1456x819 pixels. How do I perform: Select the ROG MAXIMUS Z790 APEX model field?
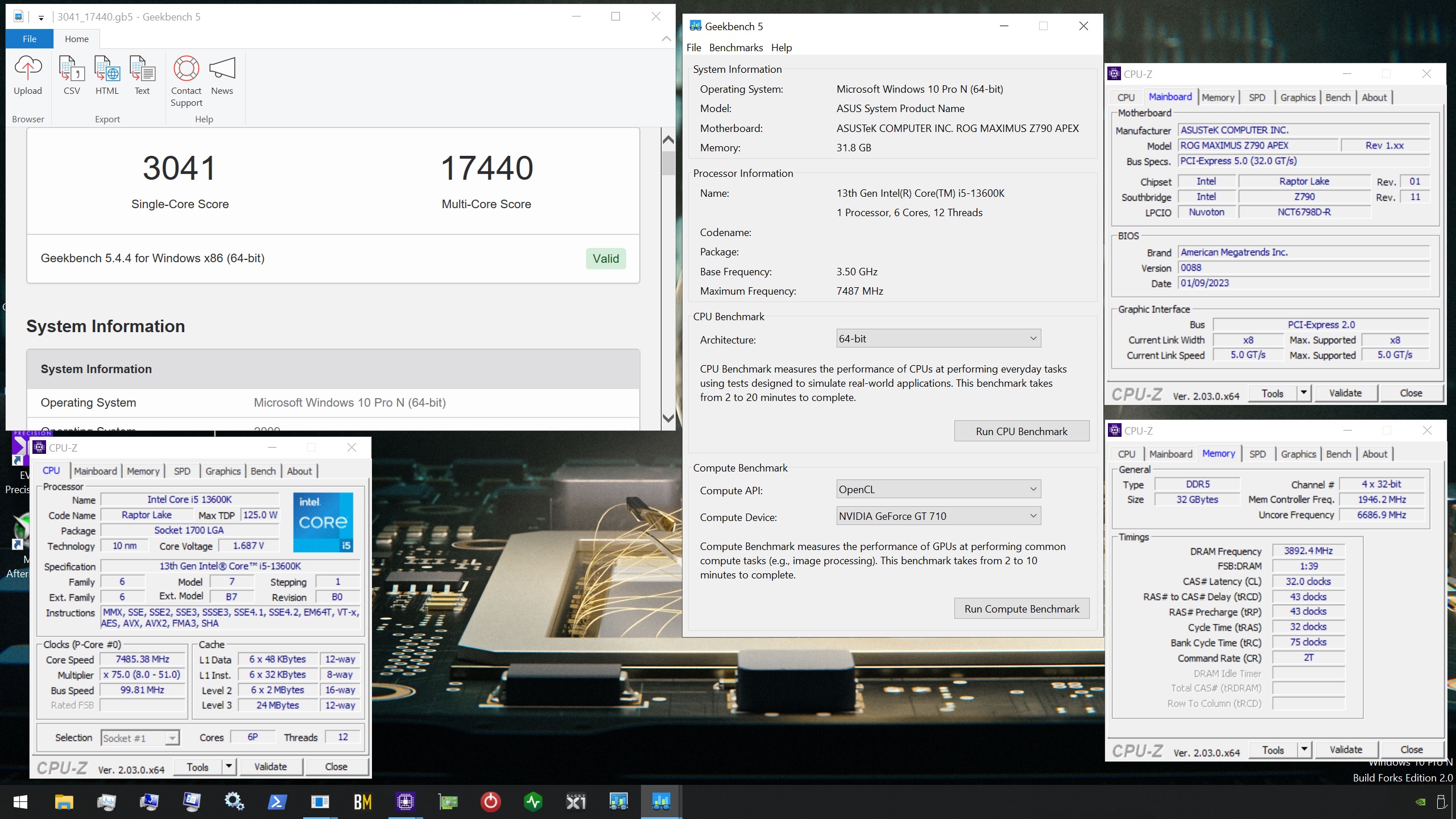click(1258, 146)
